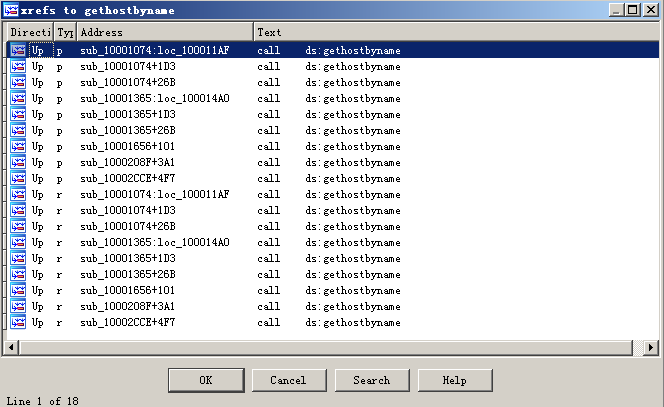The image size is (664, 407).
Task: Select address sub_10001365:loc_100014A0 in type p row
Action: tap(155, 98)
